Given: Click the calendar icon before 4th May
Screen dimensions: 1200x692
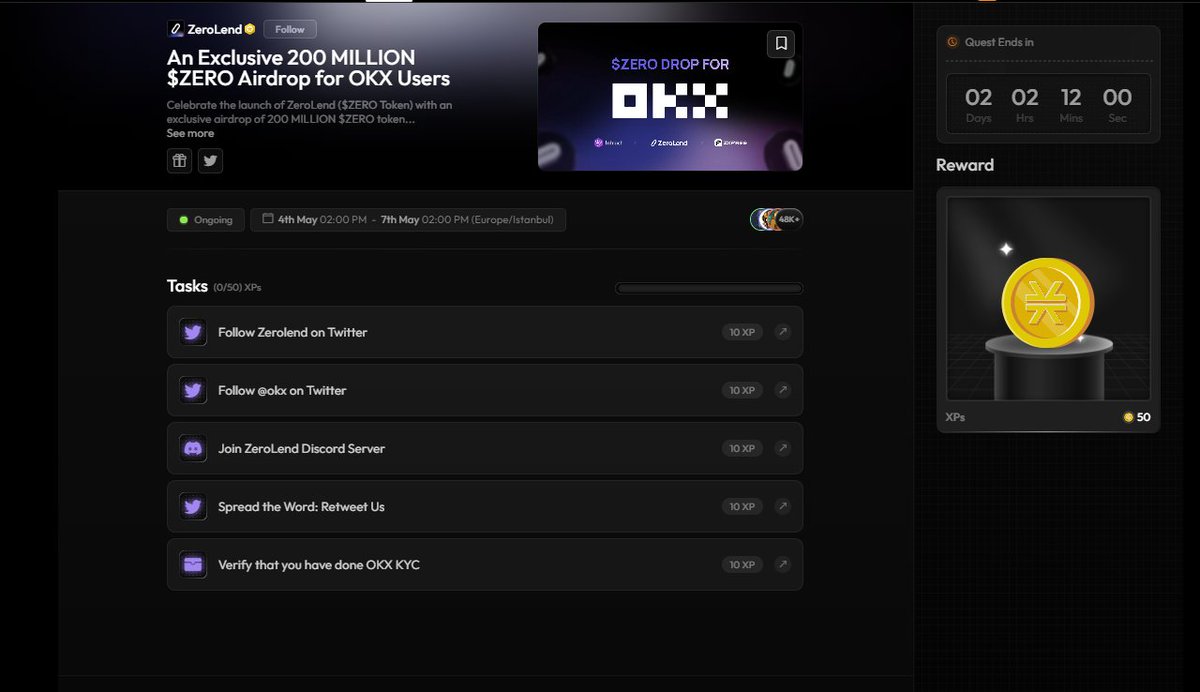Looking at the screenshot, I should point(268,219).
